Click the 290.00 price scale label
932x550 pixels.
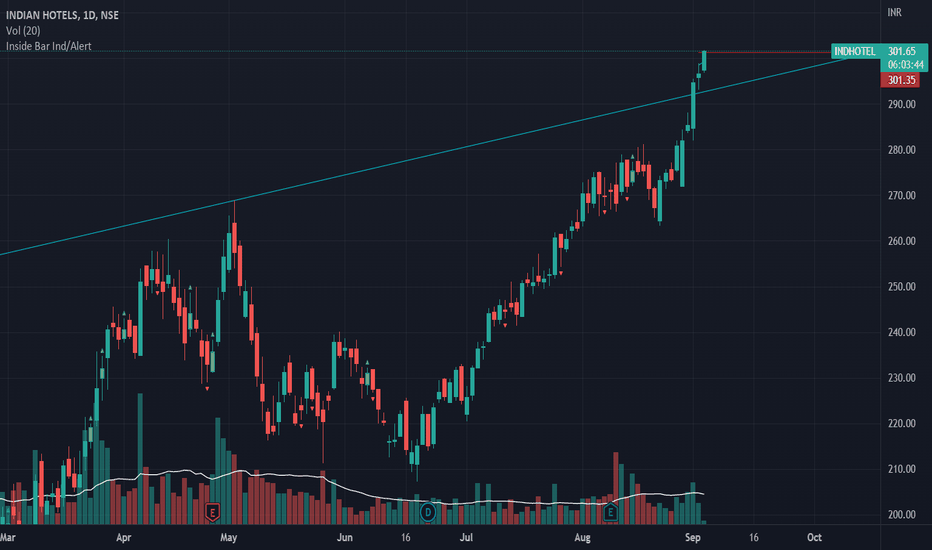click(x=902, y=104)
